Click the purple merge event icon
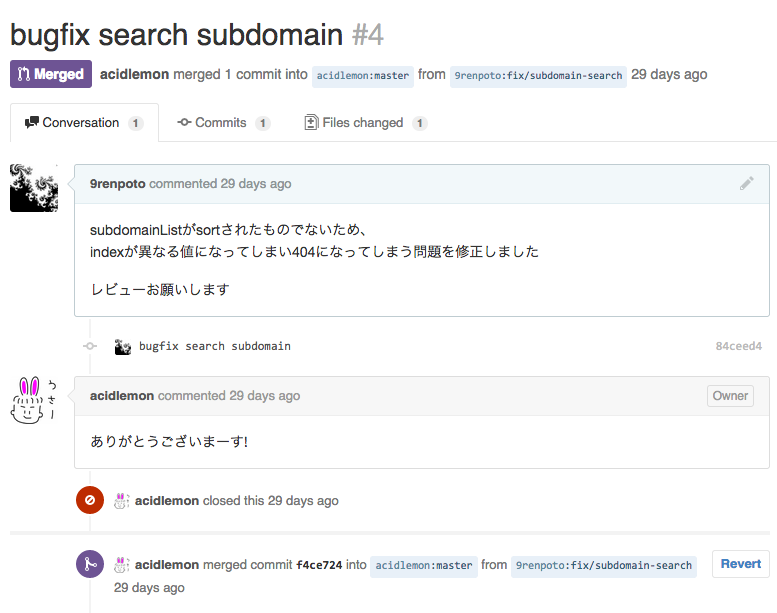Screen dimensions: 777x613 click(x=90, y=564)
